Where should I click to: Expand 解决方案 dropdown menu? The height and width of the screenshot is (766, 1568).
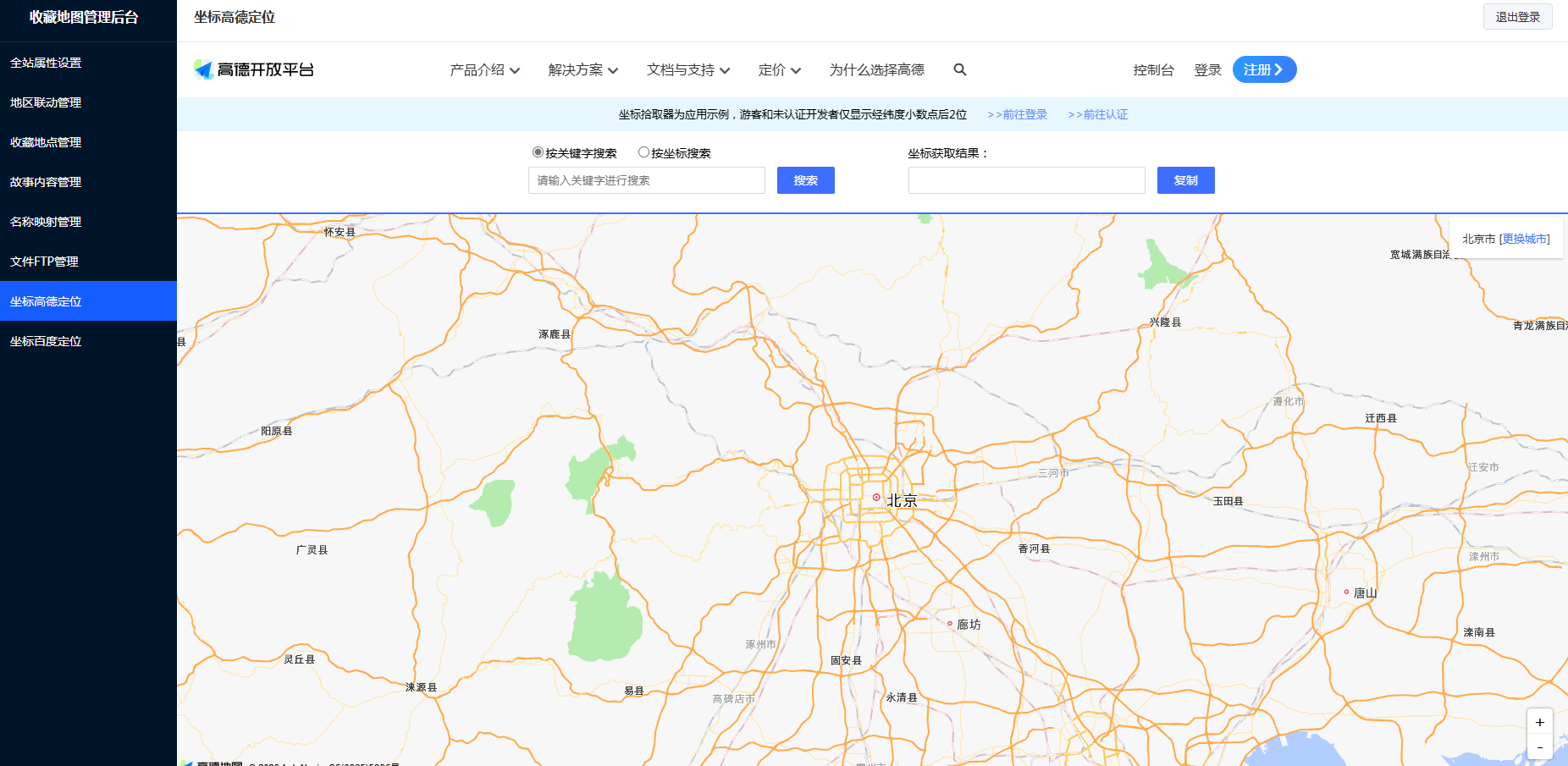[x=582, y=69]
